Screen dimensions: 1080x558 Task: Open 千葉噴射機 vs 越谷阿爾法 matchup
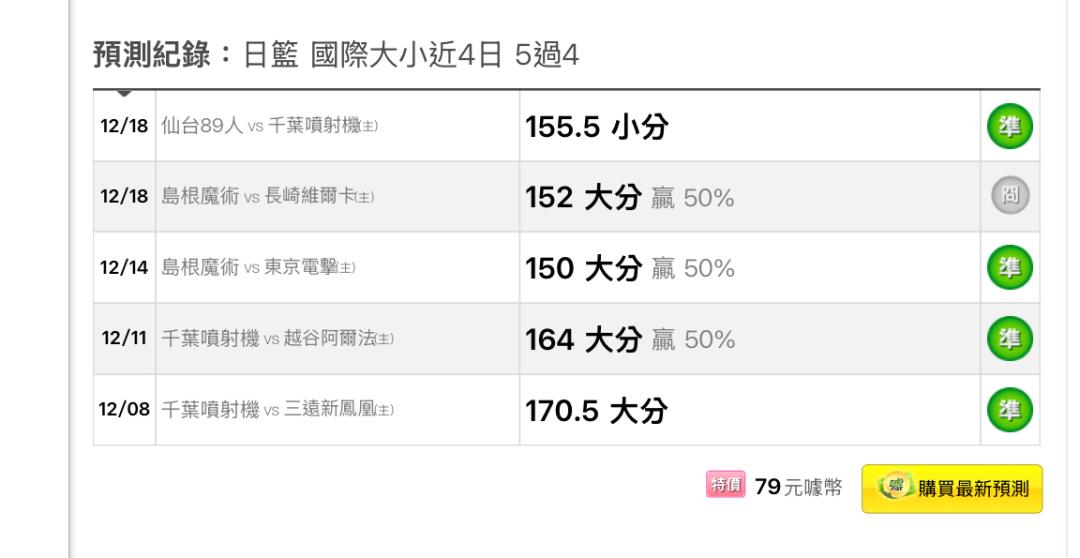[278, 338]
